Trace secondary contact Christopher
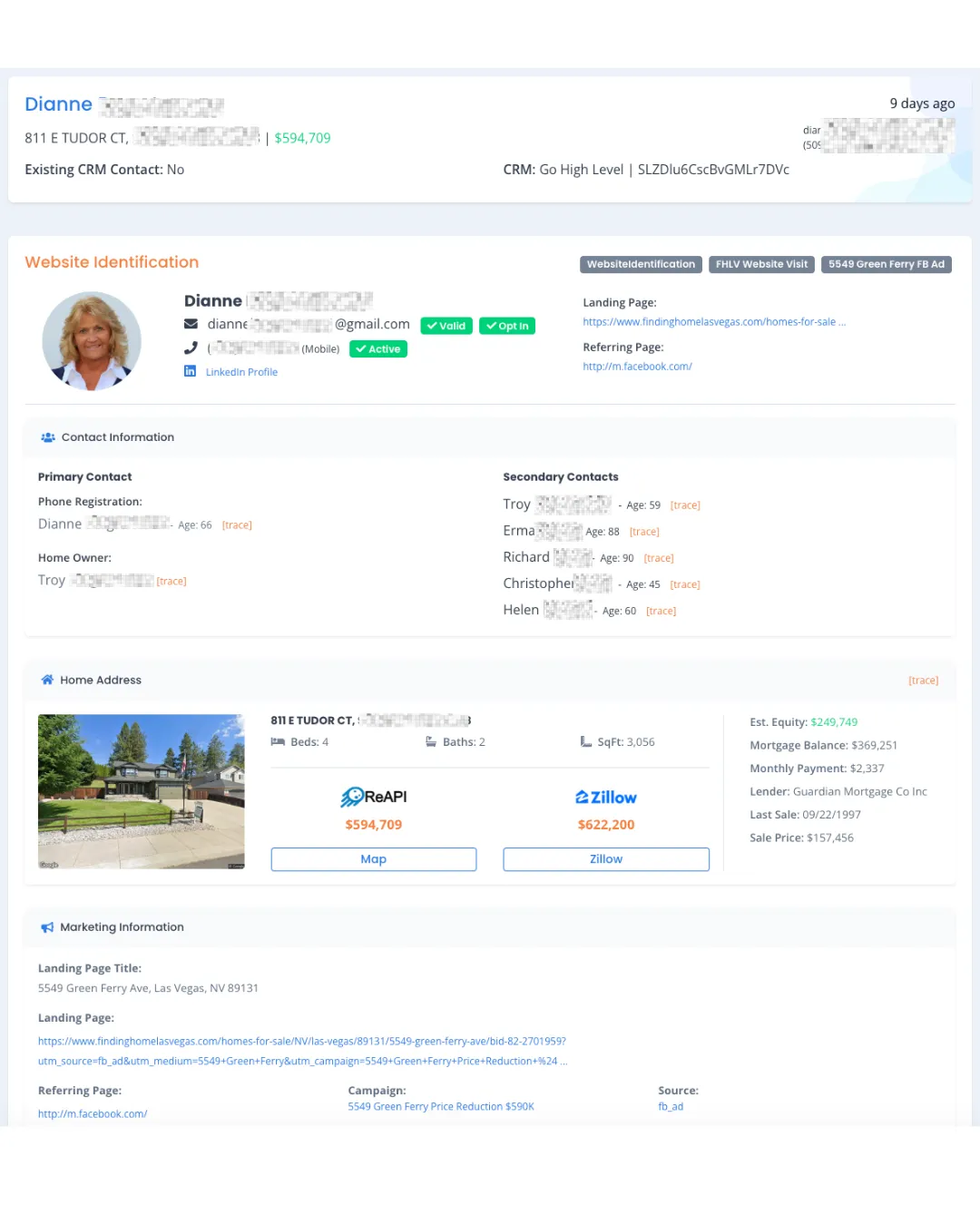The height and width of the screenshot is (1225, 980). [685, 584]
